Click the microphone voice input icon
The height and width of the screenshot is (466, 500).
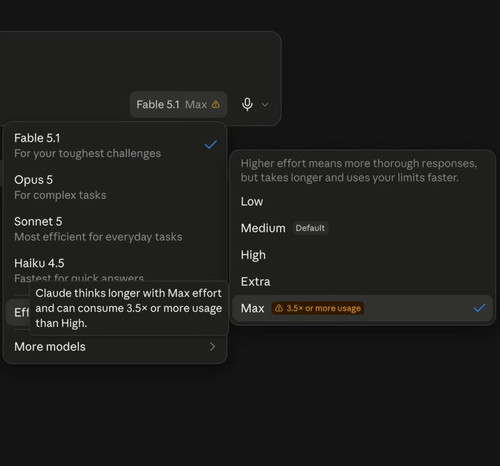tap(247, 104)
